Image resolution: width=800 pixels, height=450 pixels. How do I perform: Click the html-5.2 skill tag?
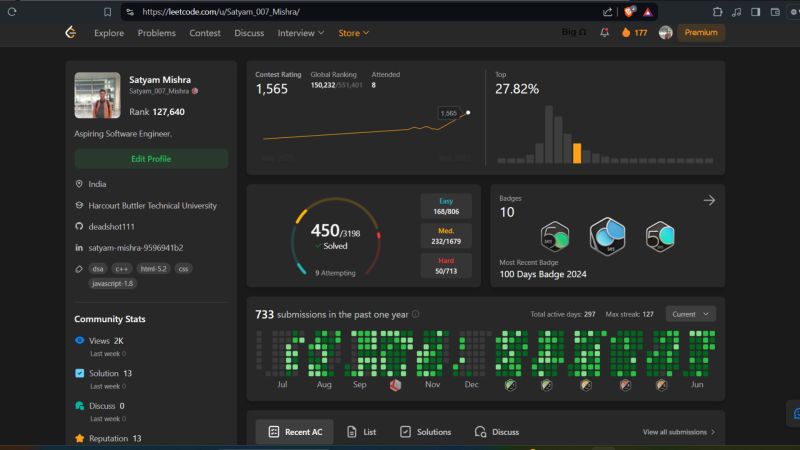(154, 268)
